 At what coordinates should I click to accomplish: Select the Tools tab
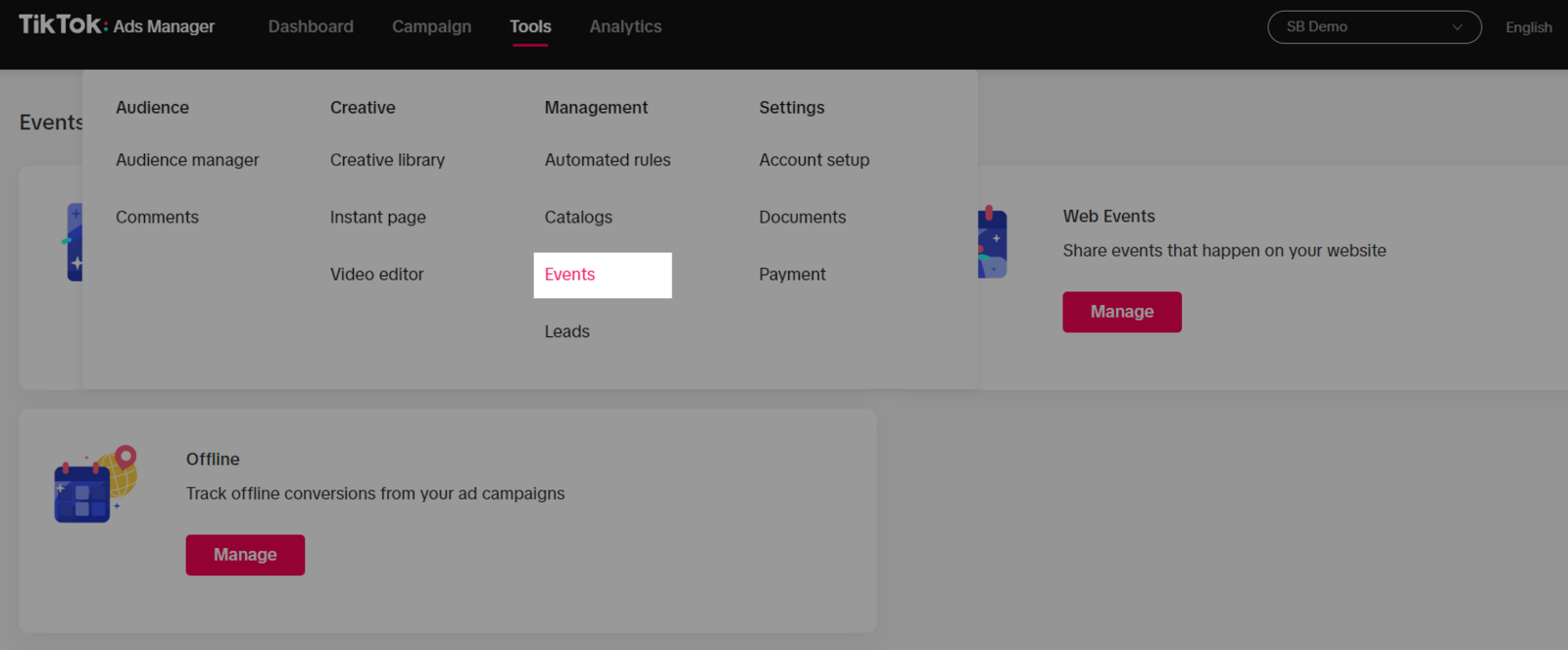530,26
